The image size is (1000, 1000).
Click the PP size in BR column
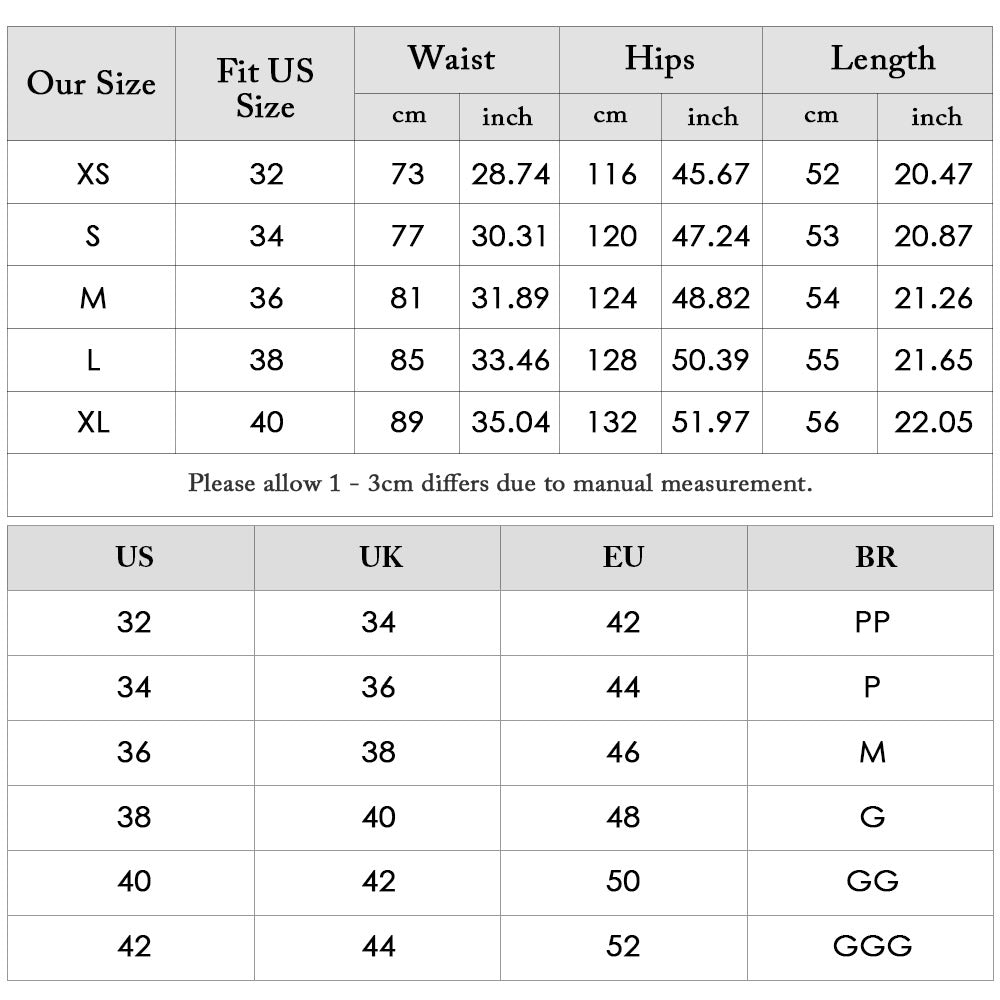coord(872,622)
